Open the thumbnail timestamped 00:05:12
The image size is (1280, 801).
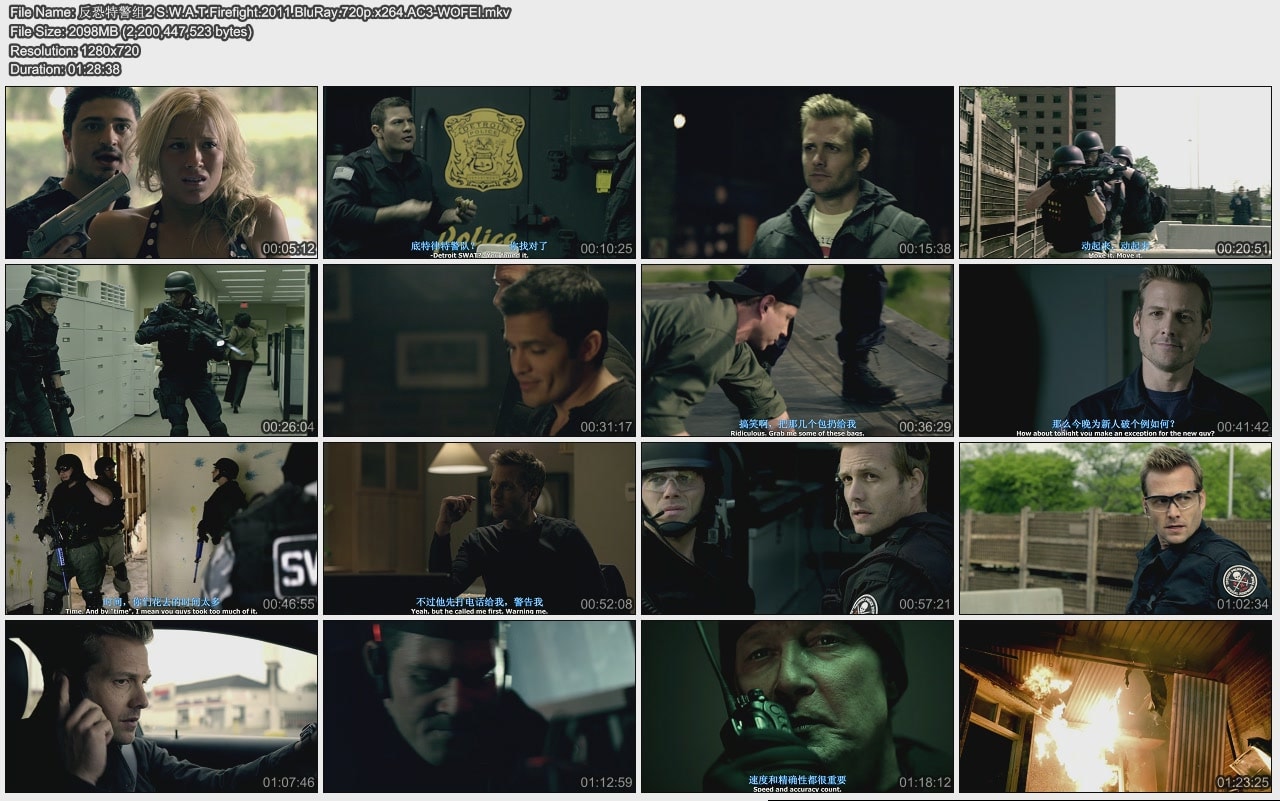[161, 172]
